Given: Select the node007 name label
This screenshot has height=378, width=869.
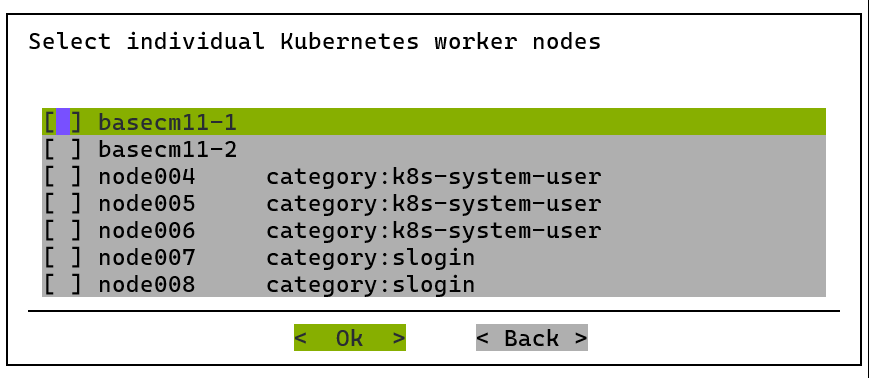Looking at the screenshot, I should [x=147, y=258].
